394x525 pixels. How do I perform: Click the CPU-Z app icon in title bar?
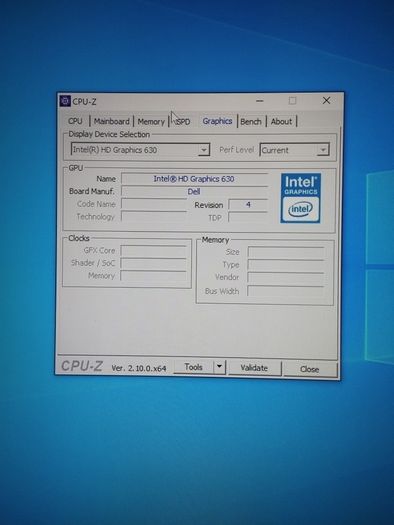[65, 101]
